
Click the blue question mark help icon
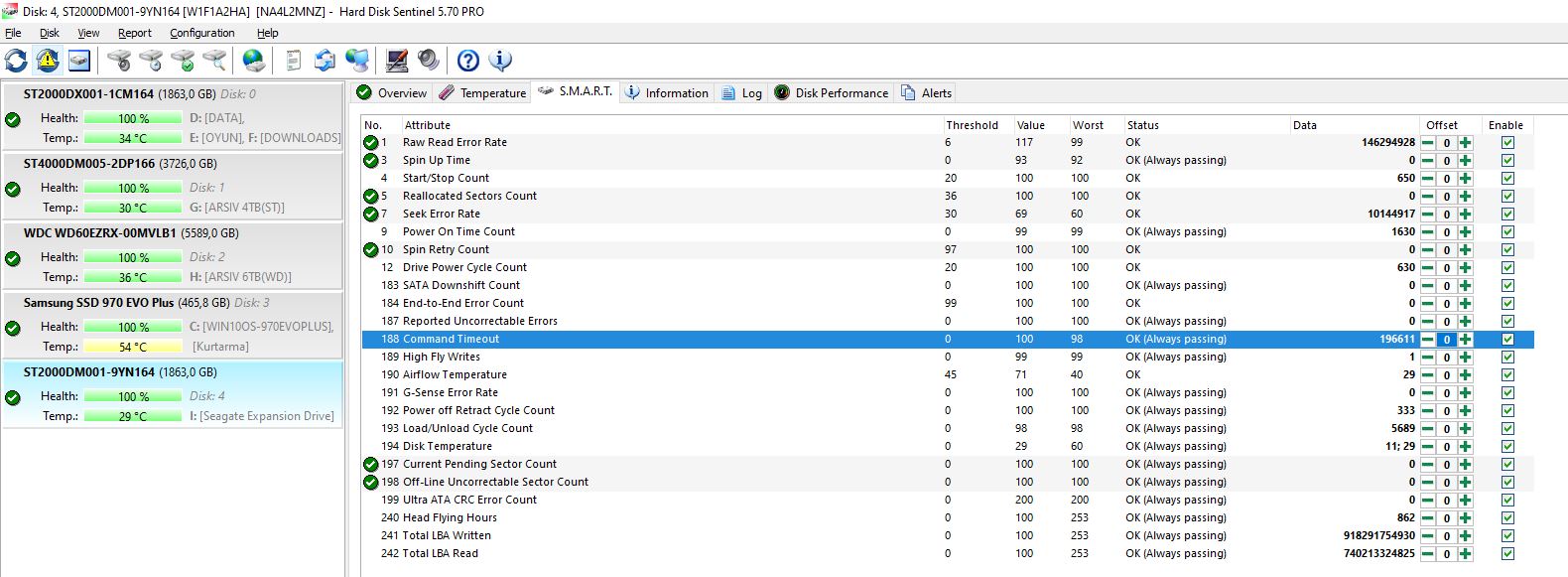coord(468,61)
